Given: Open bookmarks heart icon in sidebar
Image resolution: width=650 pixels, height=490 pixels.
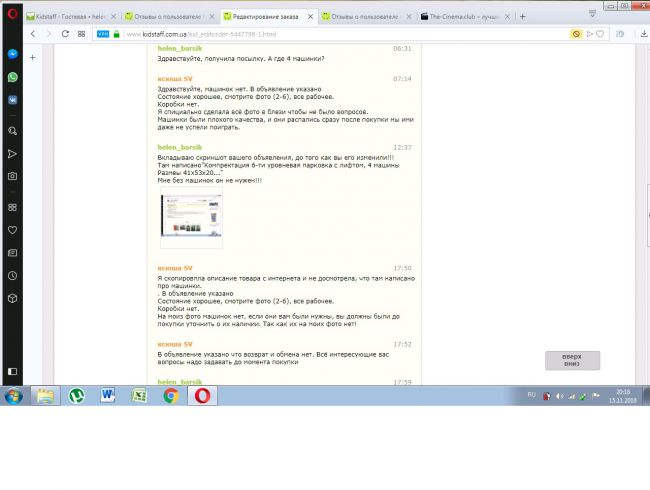Looking at the screenshot, I should point(12,230).
